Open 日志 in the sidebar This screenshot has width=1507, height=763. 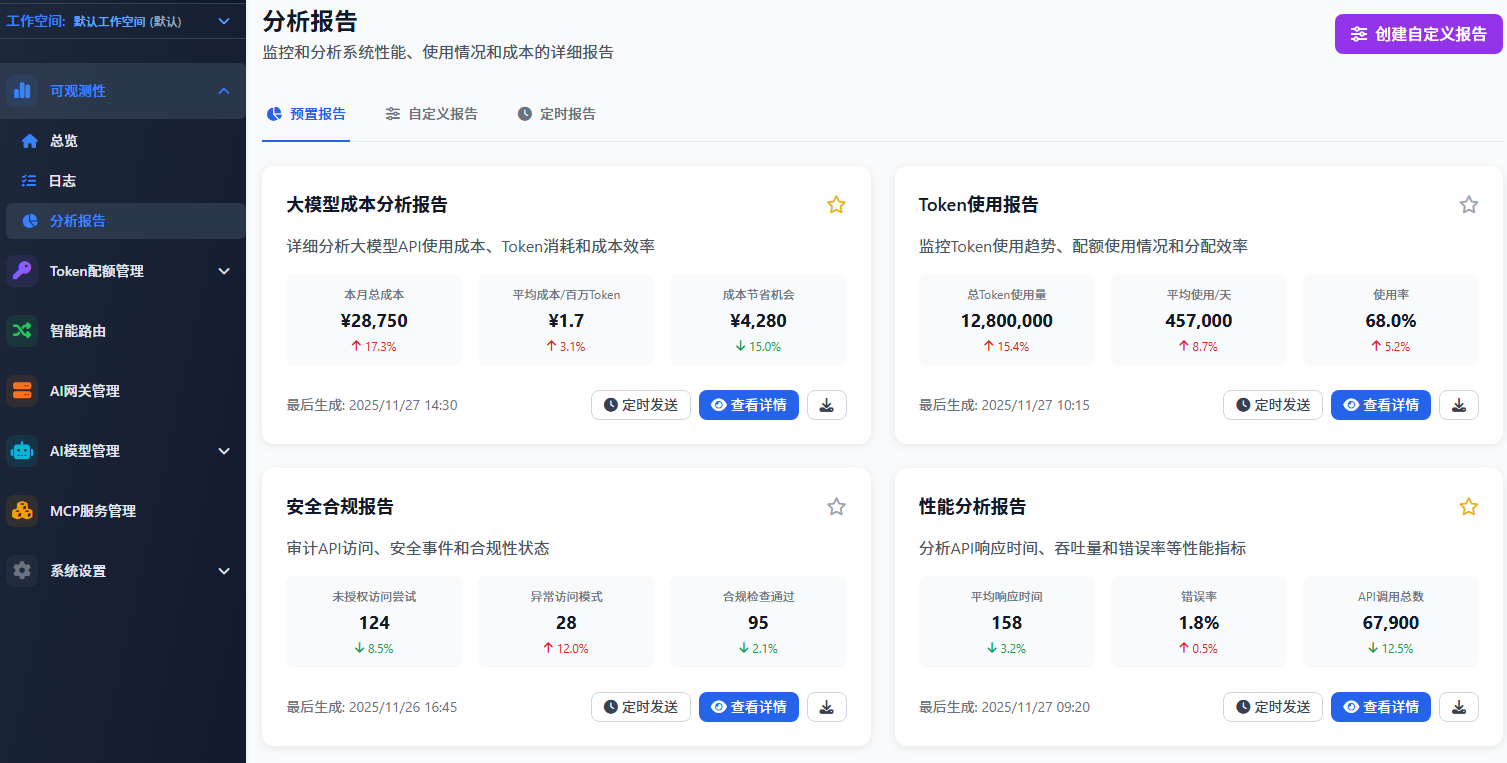125,181
